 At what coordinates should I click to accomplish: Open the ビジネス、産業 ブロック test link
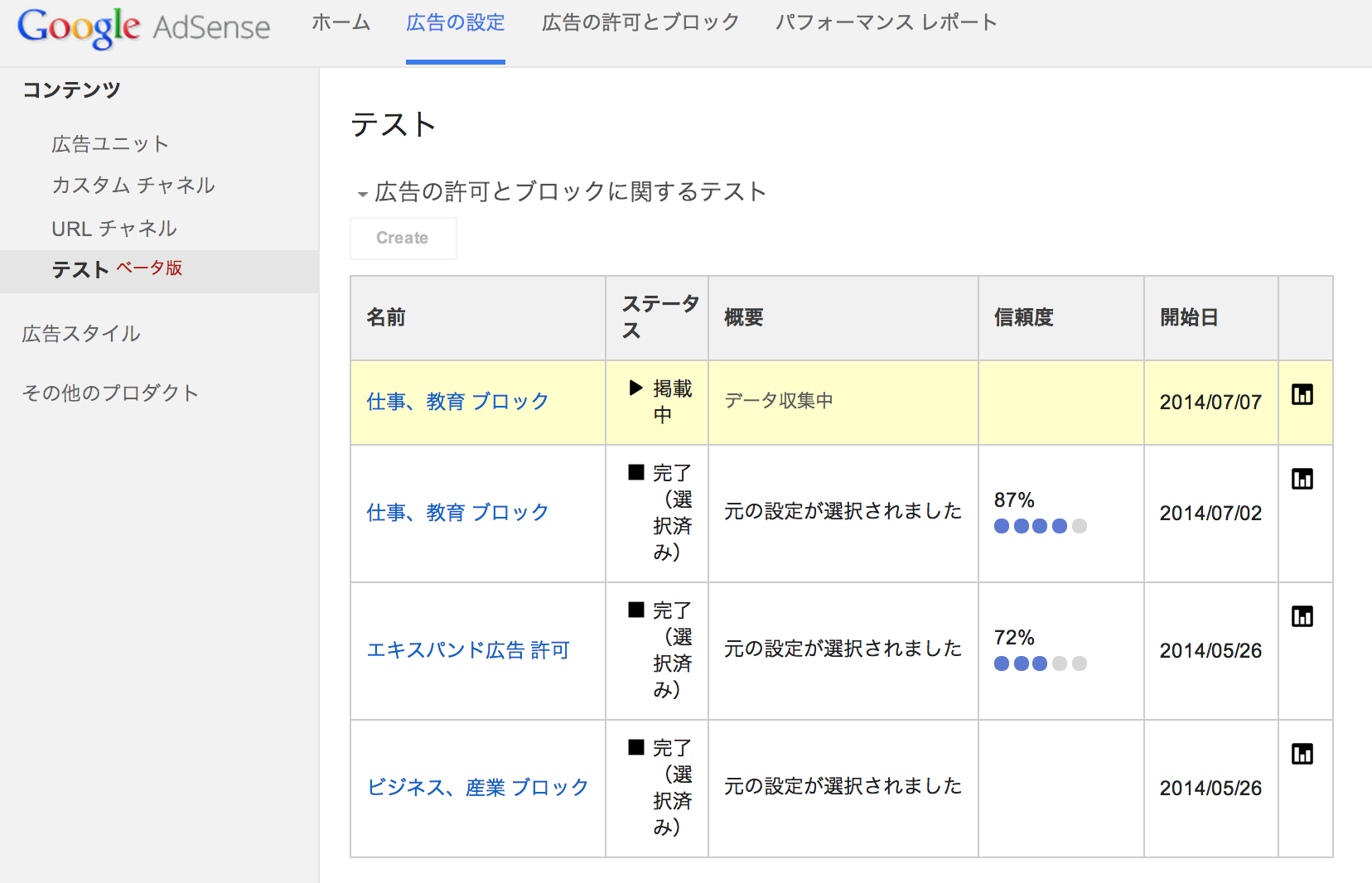[x=477, y=788]
